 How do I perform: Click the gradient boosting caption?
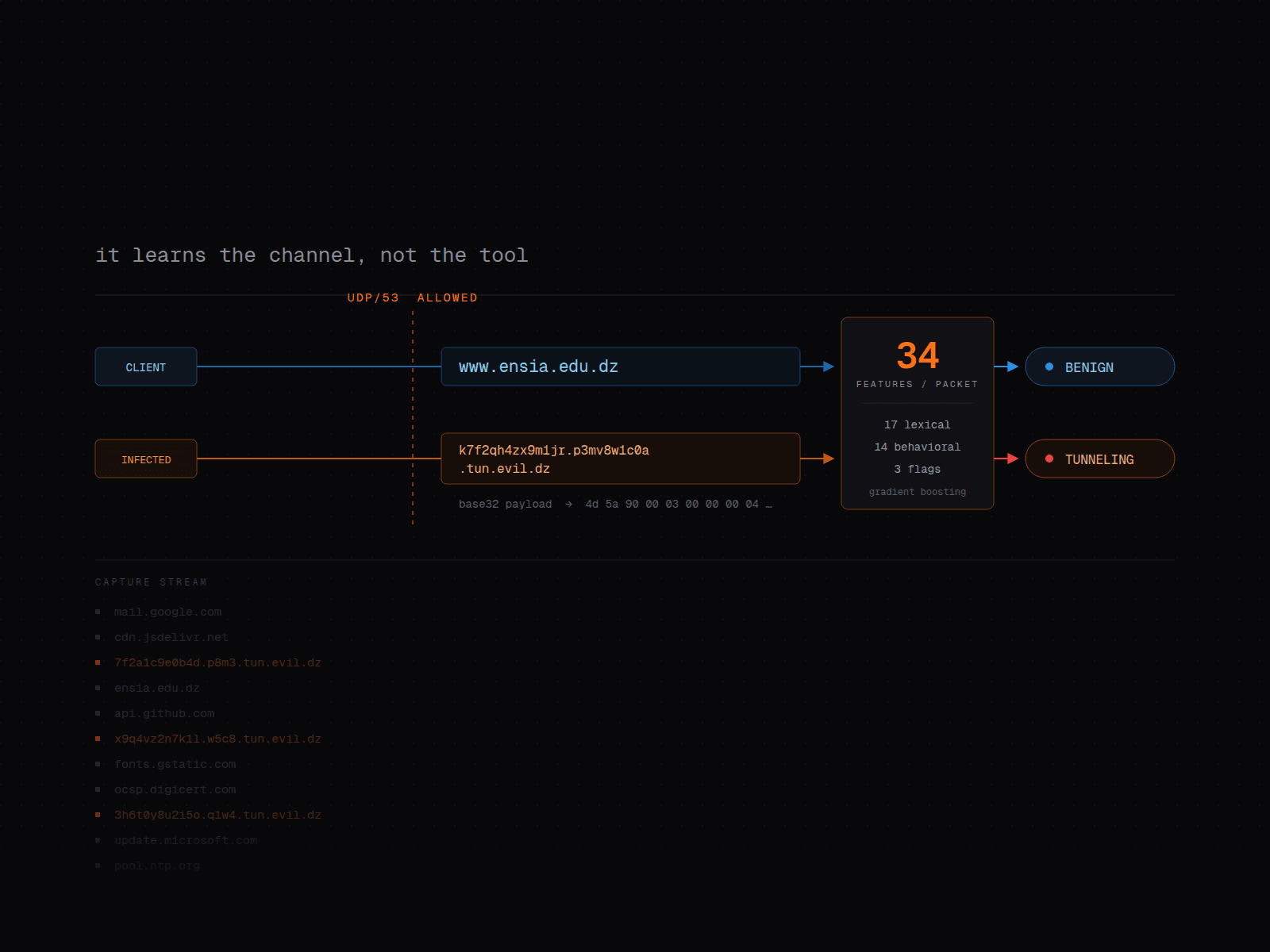(x=918, y=492)
